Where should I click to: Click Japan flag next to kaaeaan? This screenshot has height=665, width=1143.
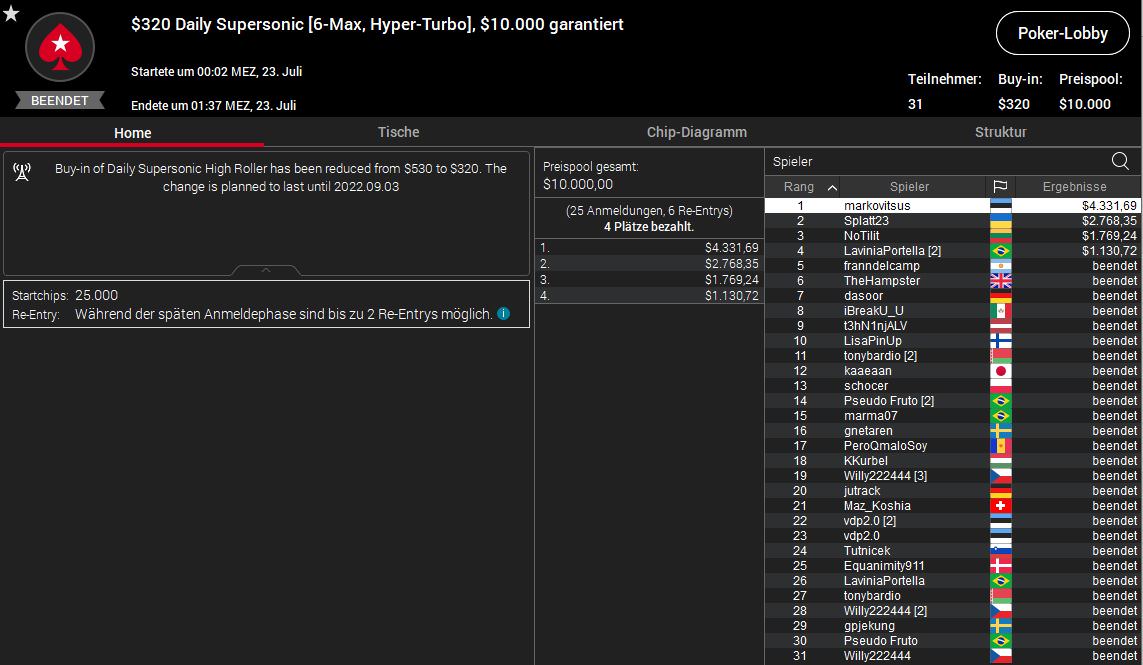[1000, 371]
